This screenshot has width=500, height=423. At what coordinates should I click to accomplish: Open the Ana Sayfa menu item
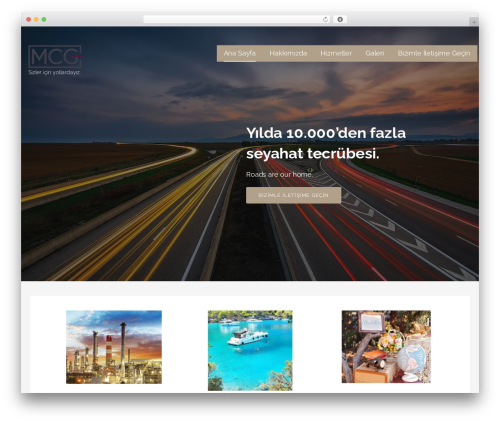pos(240,53)
